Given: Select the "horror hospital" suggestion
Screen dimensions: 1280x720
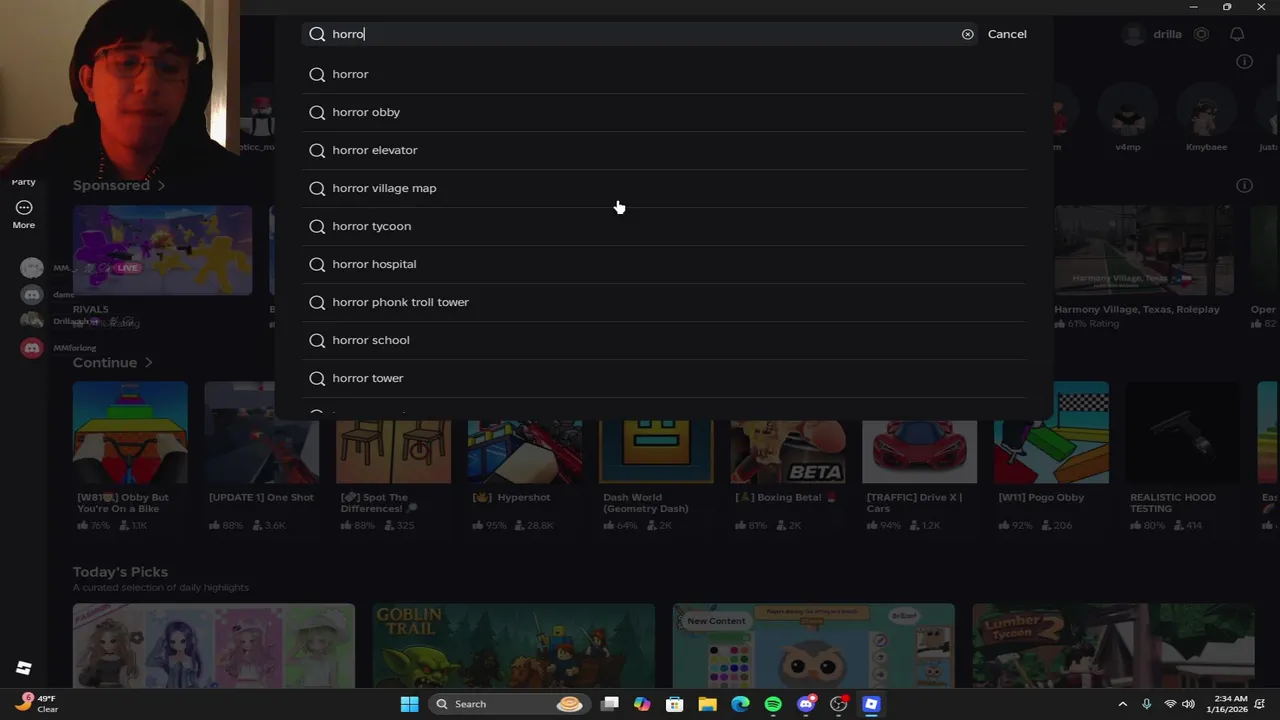Looking at the screenshot, I should [664, 264].
